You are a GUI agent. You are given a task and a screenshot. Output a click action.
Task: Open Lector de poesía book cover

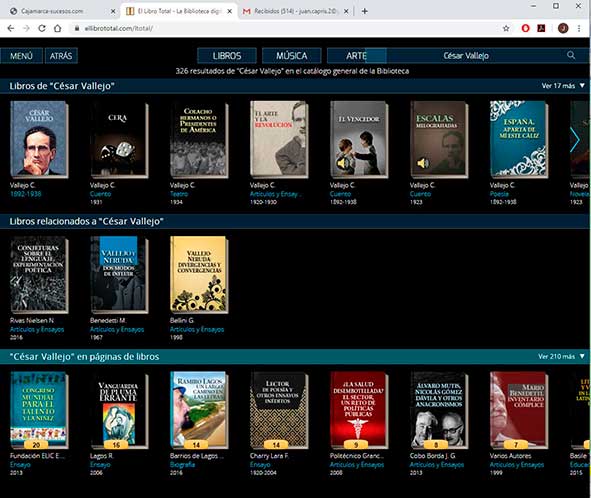click(279, 410)
